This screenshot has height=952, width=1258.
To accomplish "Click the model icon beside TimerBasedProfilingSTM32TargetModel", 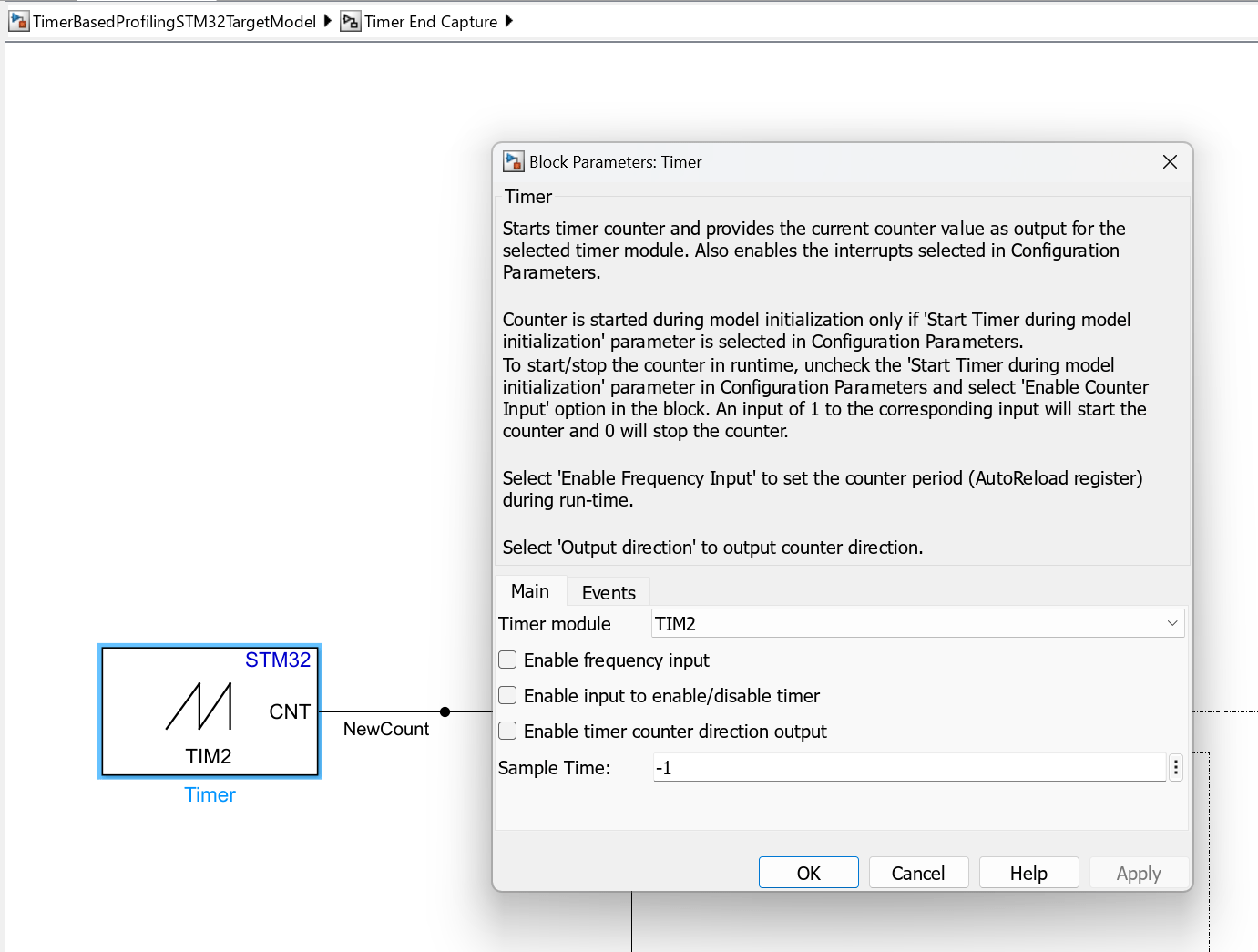I will pyautogui.click(x=18, y=21).
